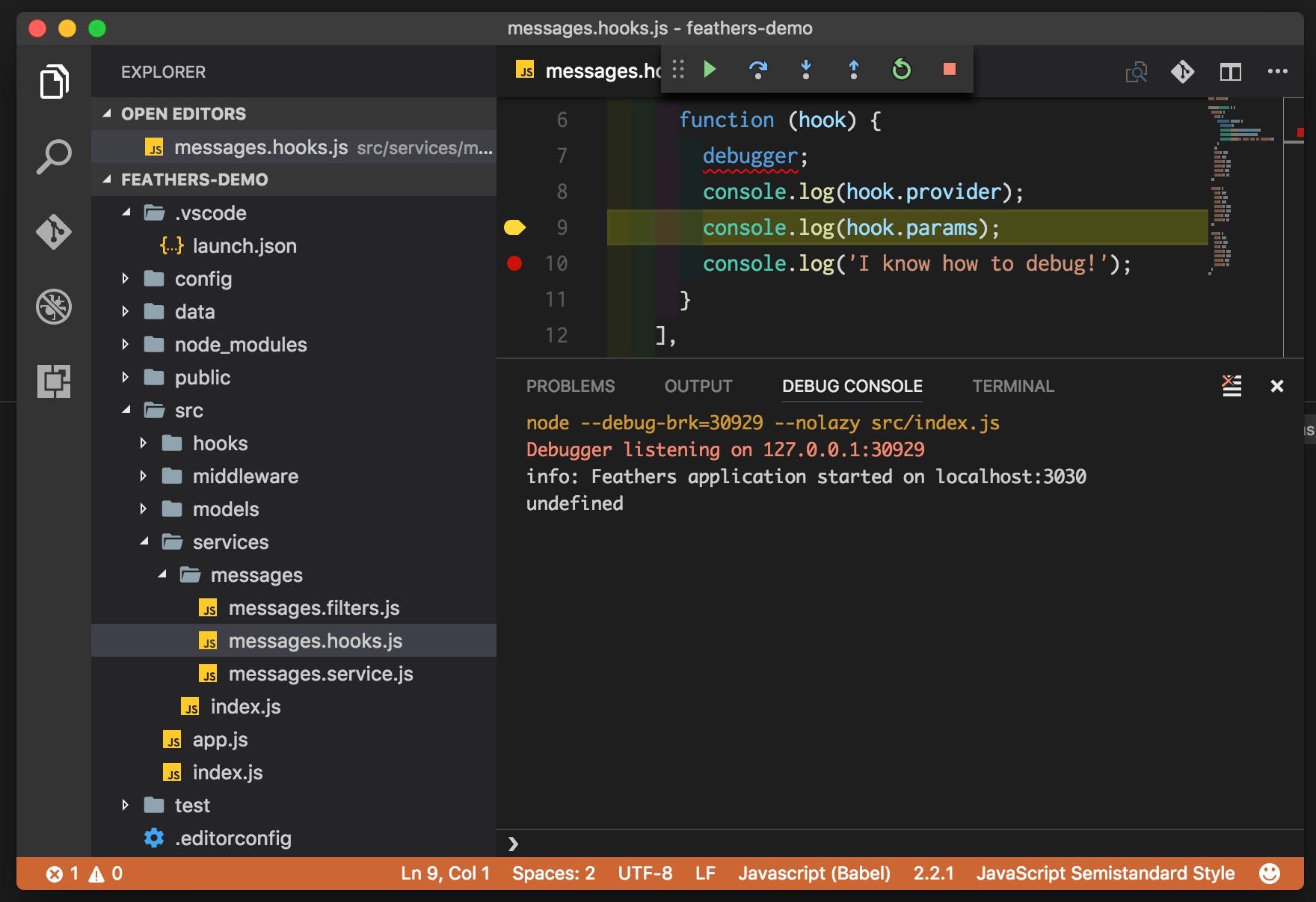Continue execution in the debug toolbar
1316x902 pixels.
click(x=710, y=70)
